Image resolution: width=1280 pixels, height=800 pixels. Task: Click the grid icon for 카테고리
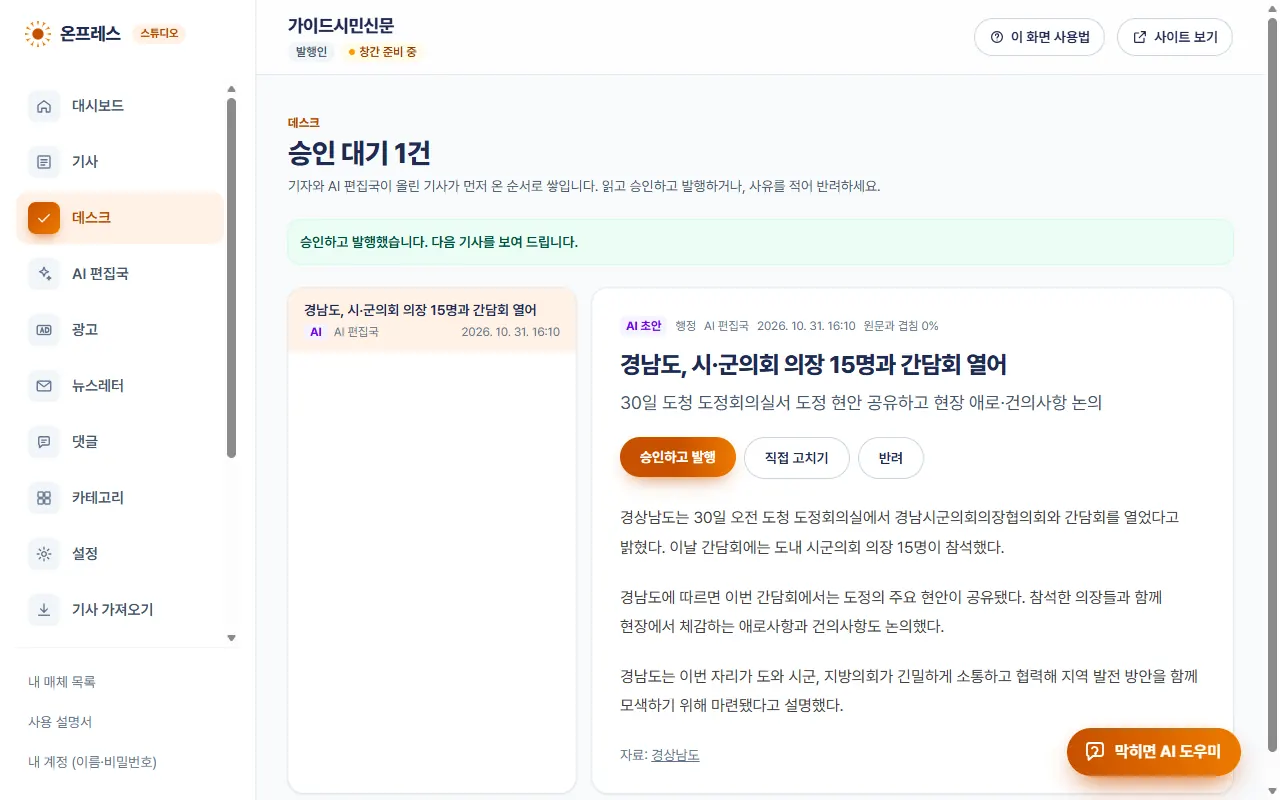point(44,498)
